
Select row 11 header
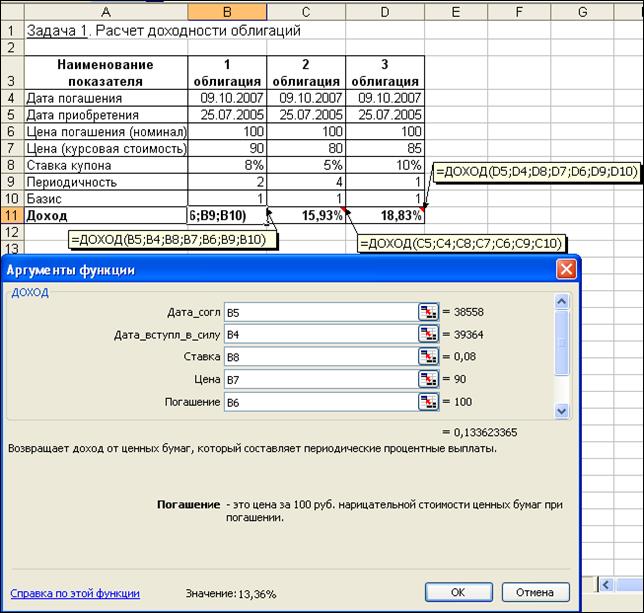tap(10, 214)
